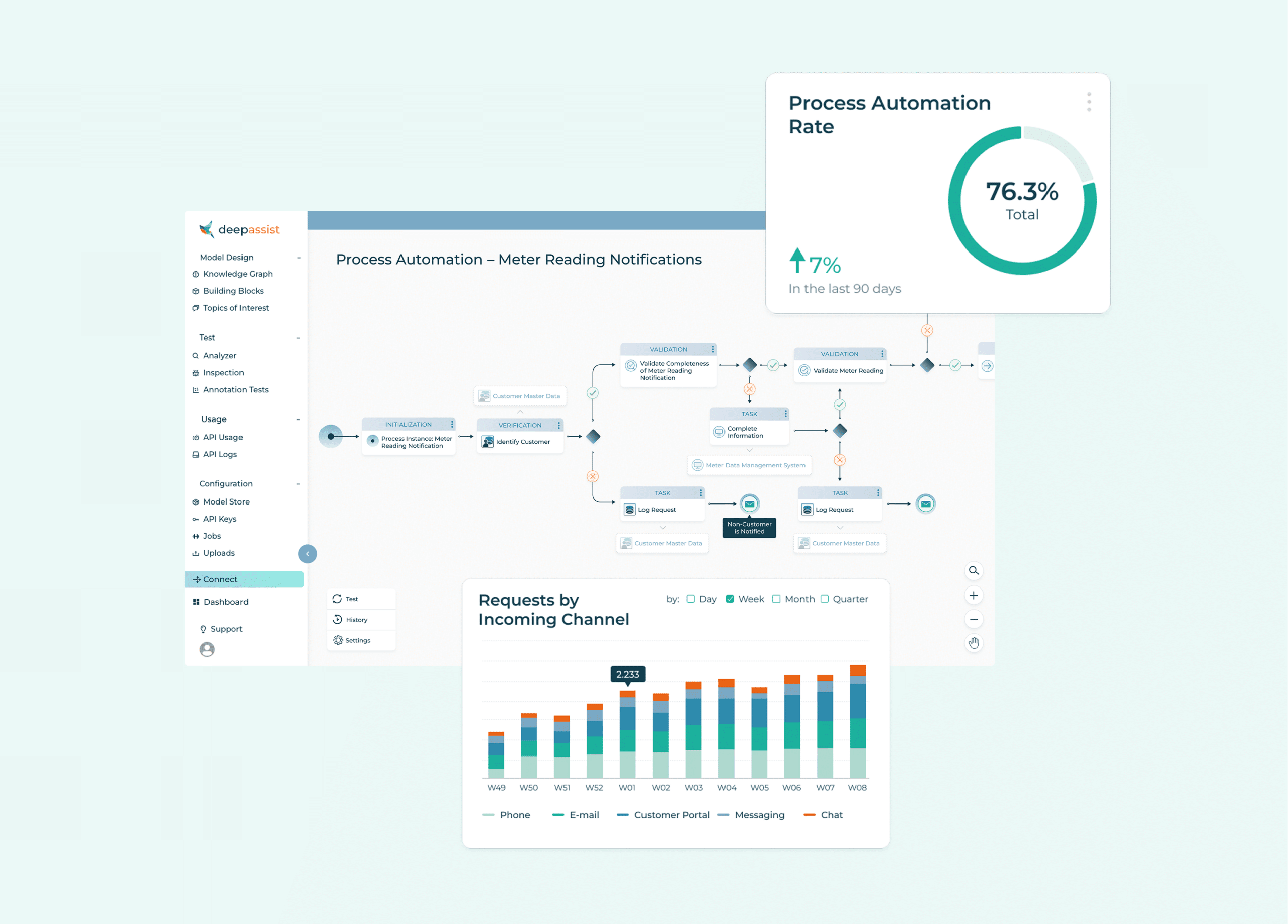Zoom out with the minus icon
This screenshot has height=924, width=1288.
(x=974, y=619)
